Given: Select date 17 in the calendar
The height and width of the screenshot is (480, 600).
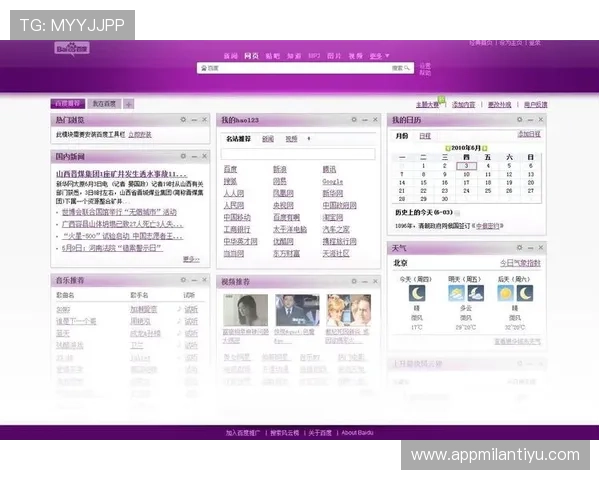Looking at the screenshot, I should [x=466, y=183].
